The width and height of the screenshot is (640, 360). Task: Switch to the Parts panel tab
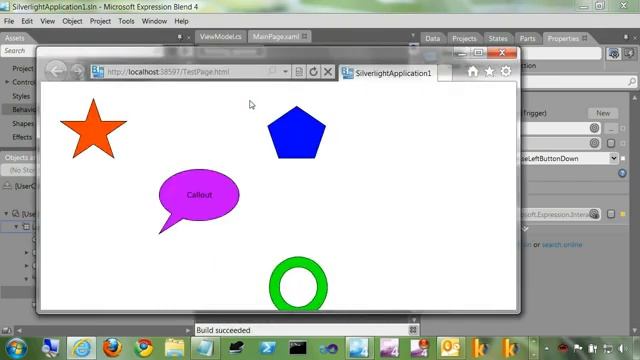[527, 38]
